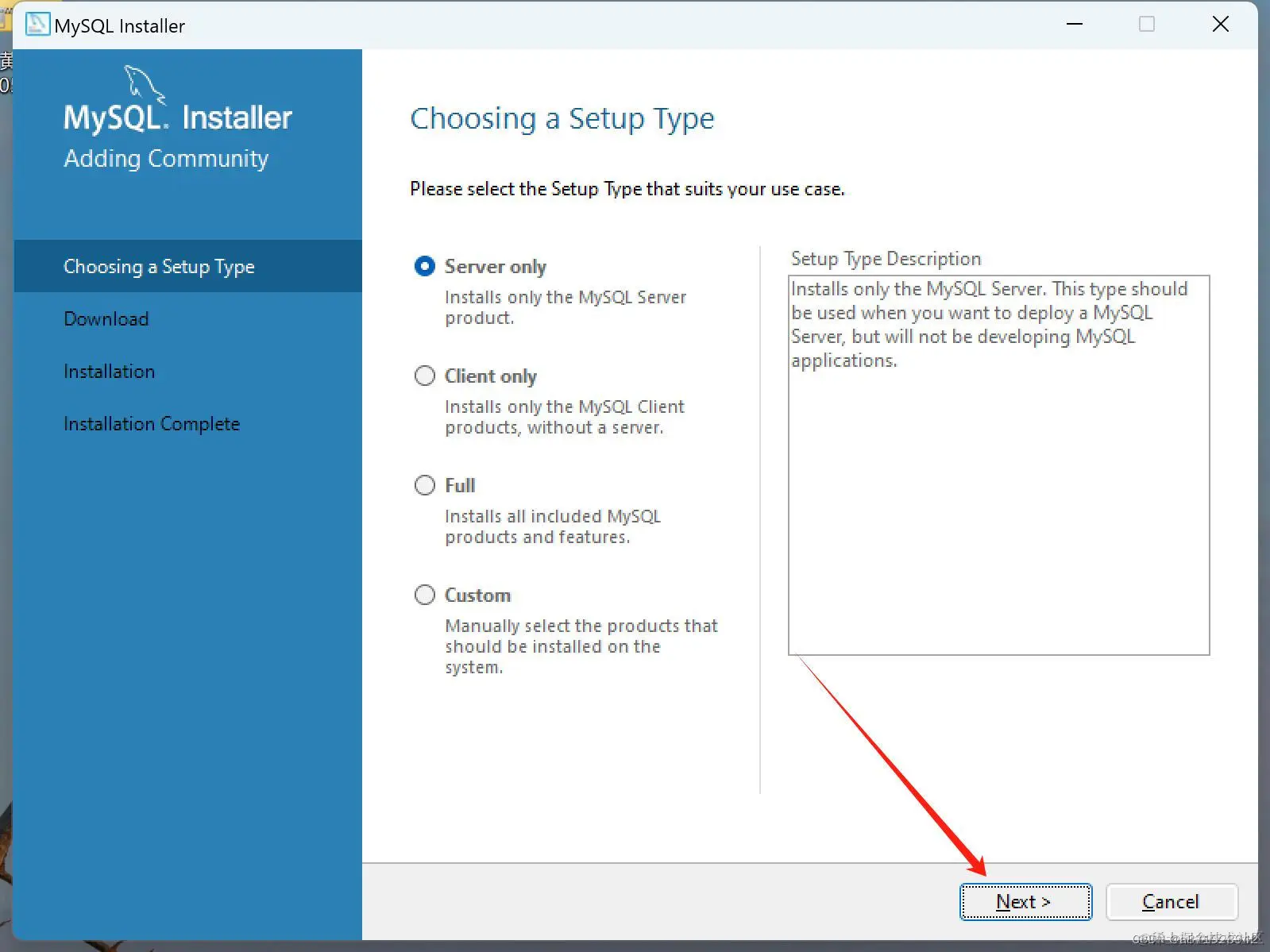
Task: Click 'Manually select the products' description text
Action: point(581,646)
